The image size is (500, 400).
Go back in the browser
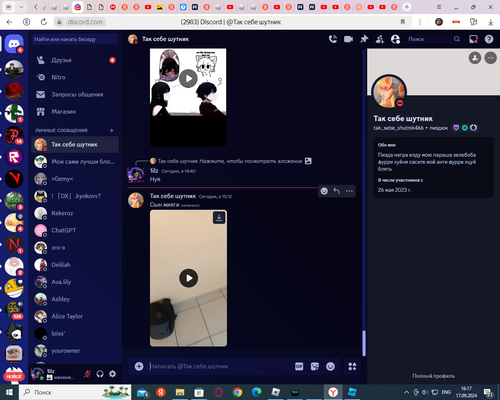(9, 22)
